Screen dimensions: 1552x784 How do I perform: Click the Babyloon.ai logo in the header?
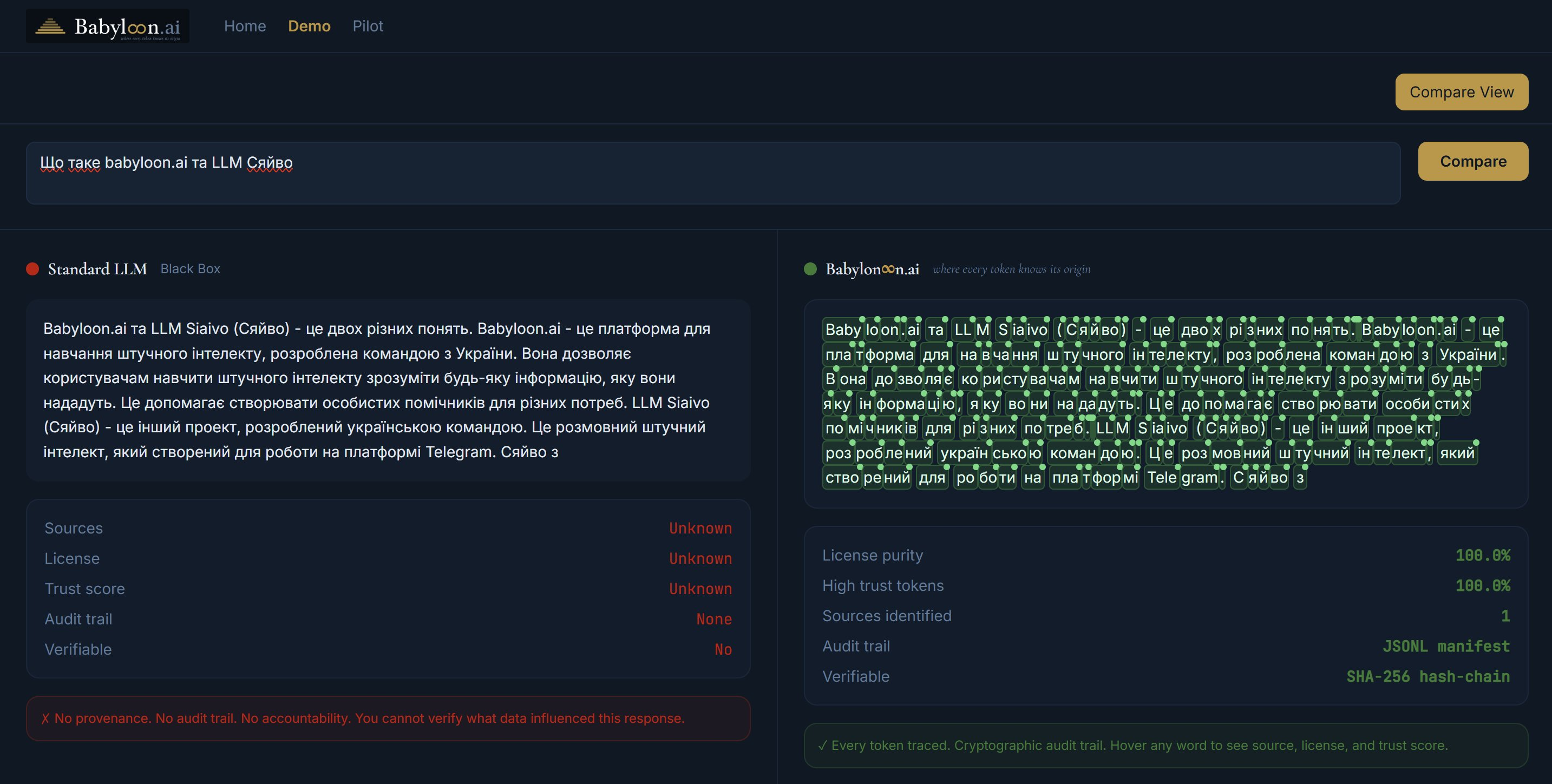108,26
